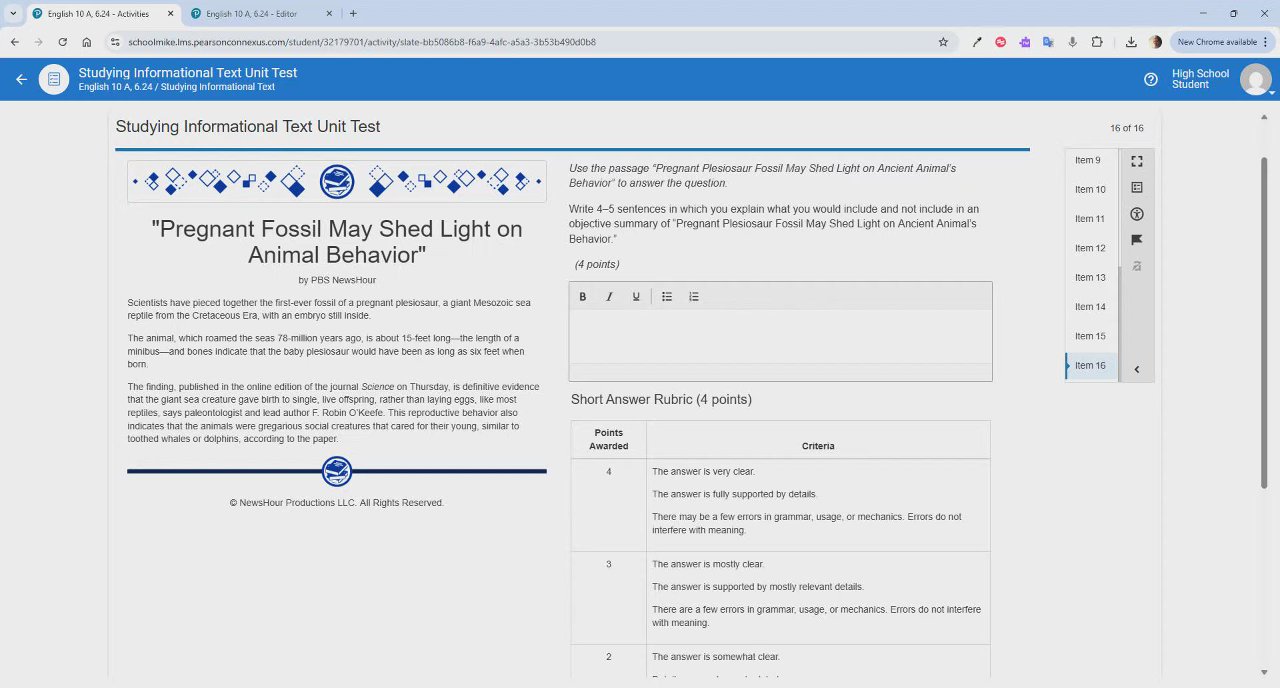Click the Points Awarded column header
The height and width of the screenshot is (688, 1280).
pos(608,440)
